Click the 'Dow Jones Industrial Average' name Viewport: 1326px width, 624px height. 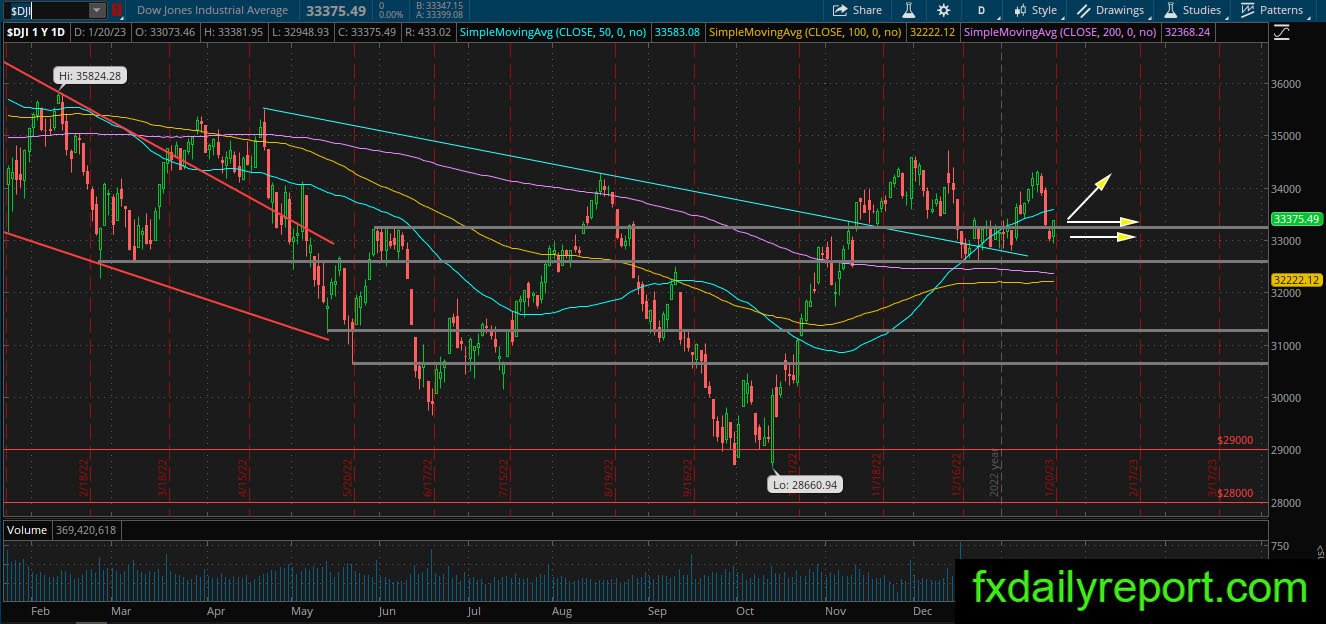(212, 10)
